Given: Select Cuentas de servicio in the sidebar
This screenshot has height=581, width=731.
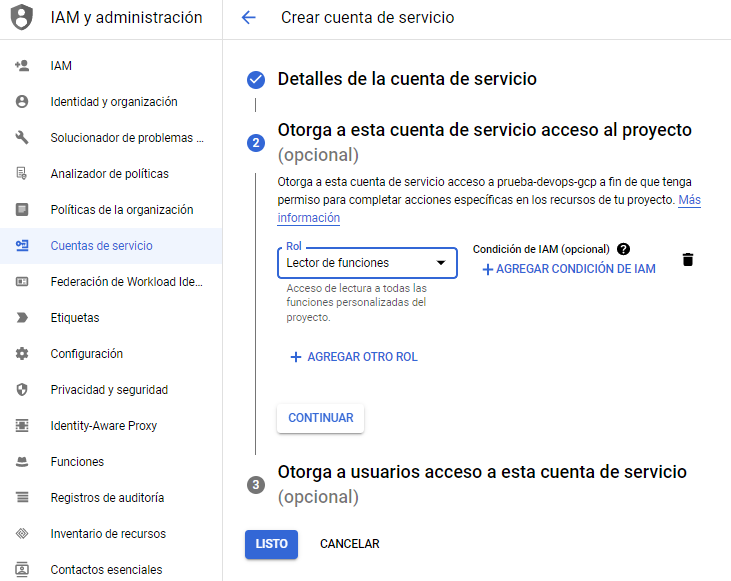Looking at the screenshot, I should [101, 246].
